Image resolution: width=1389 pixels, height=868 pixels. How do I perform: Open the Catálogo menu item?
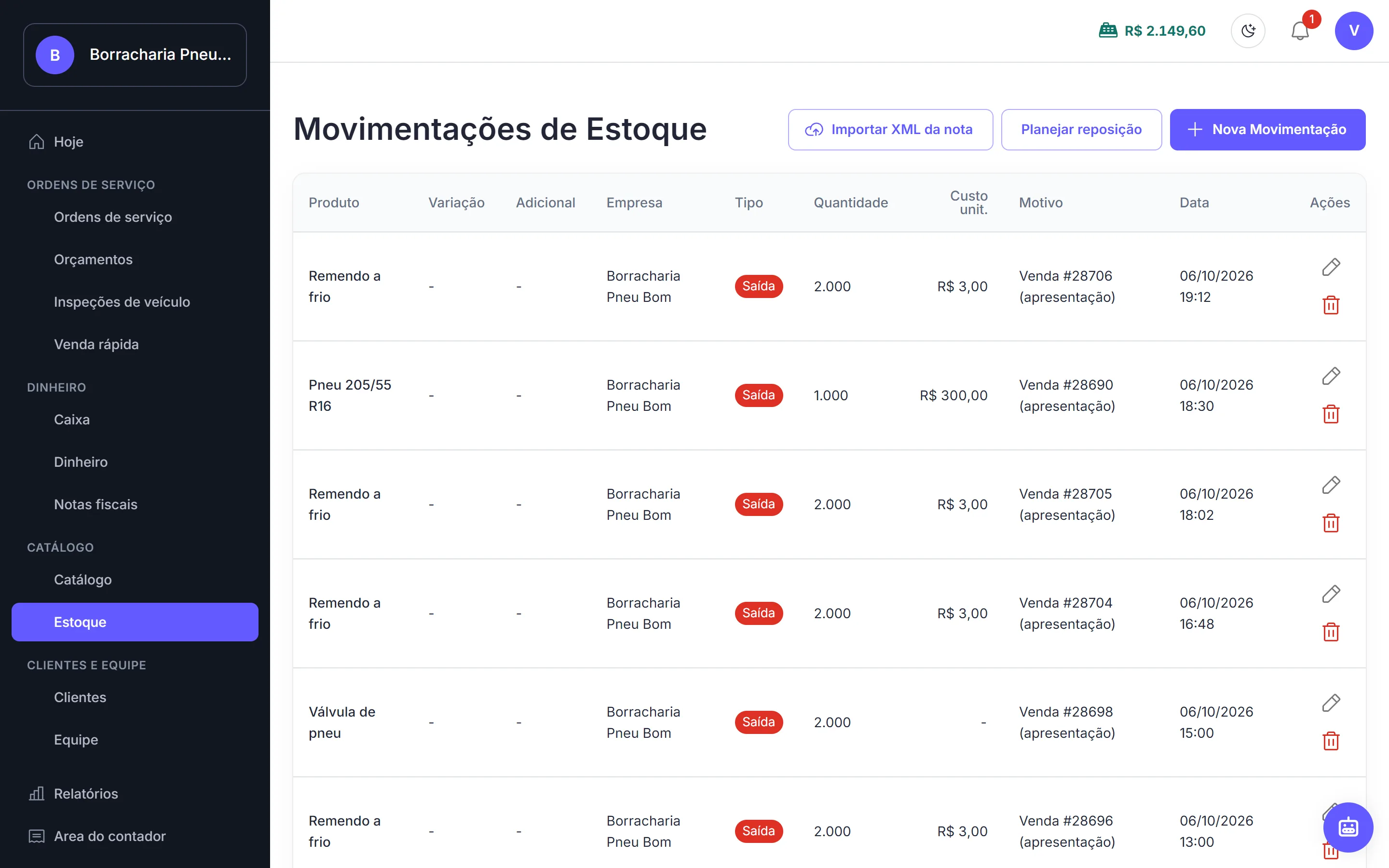point(135,580)
